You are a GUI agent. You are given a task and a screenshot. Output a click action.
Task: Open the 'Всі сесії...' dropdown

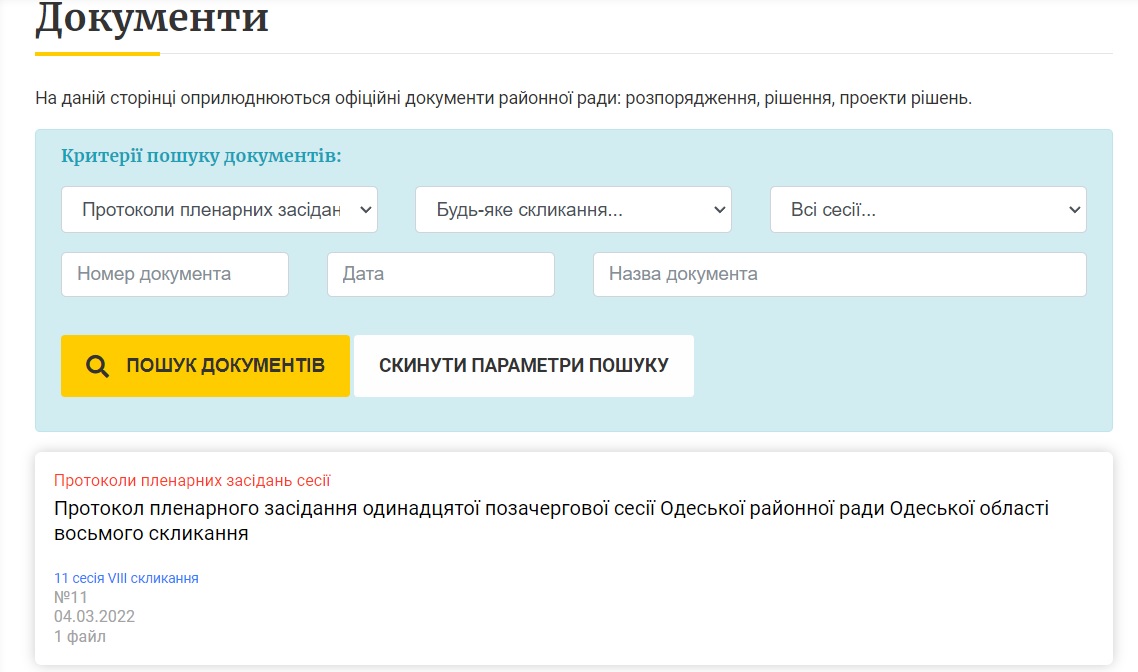coord(928,210)
